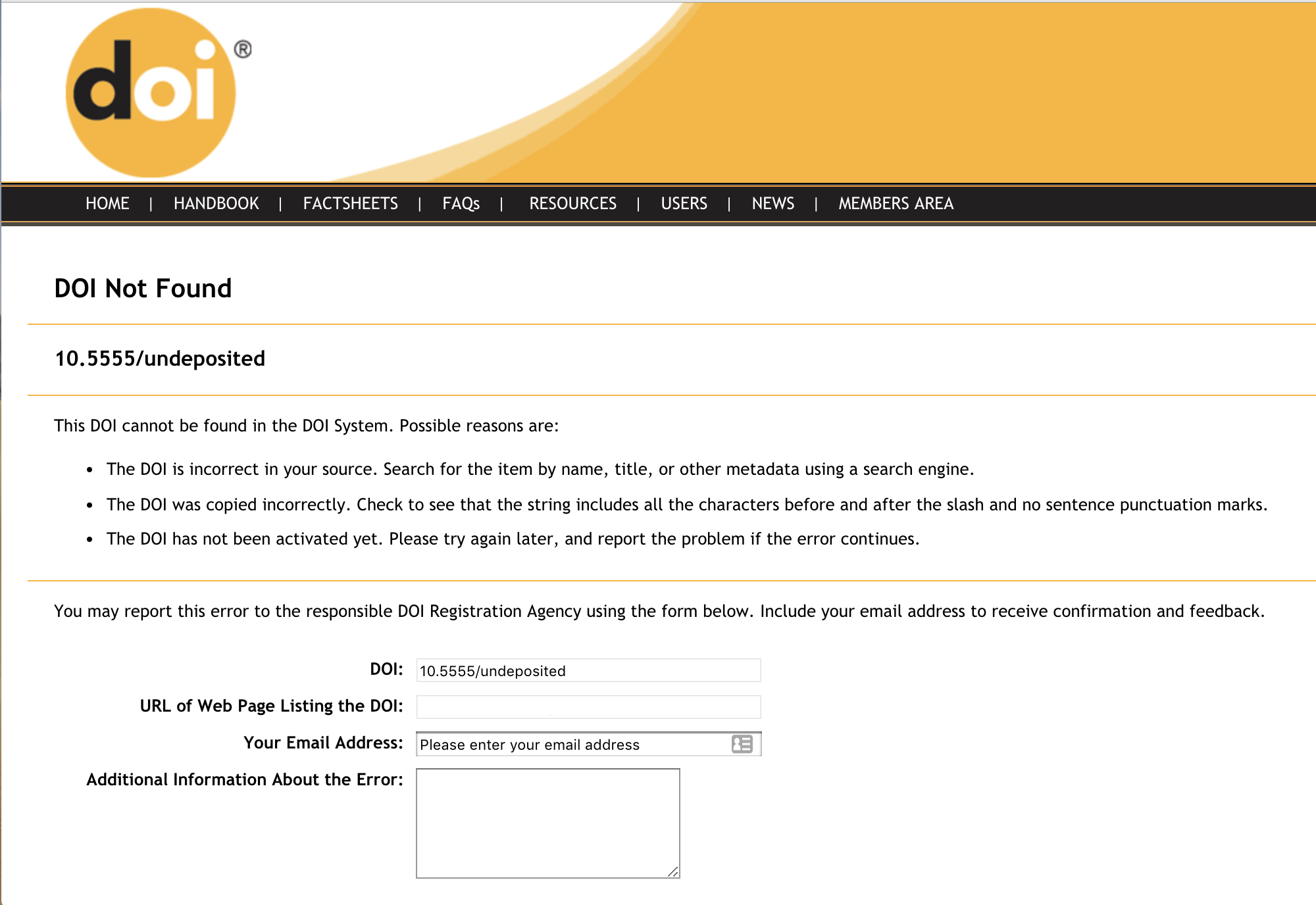This screenshot has height=905, width=1316.
Task: Click the 'Your Email Address' label
Action: pyautogui.click(x=323, y=743)
